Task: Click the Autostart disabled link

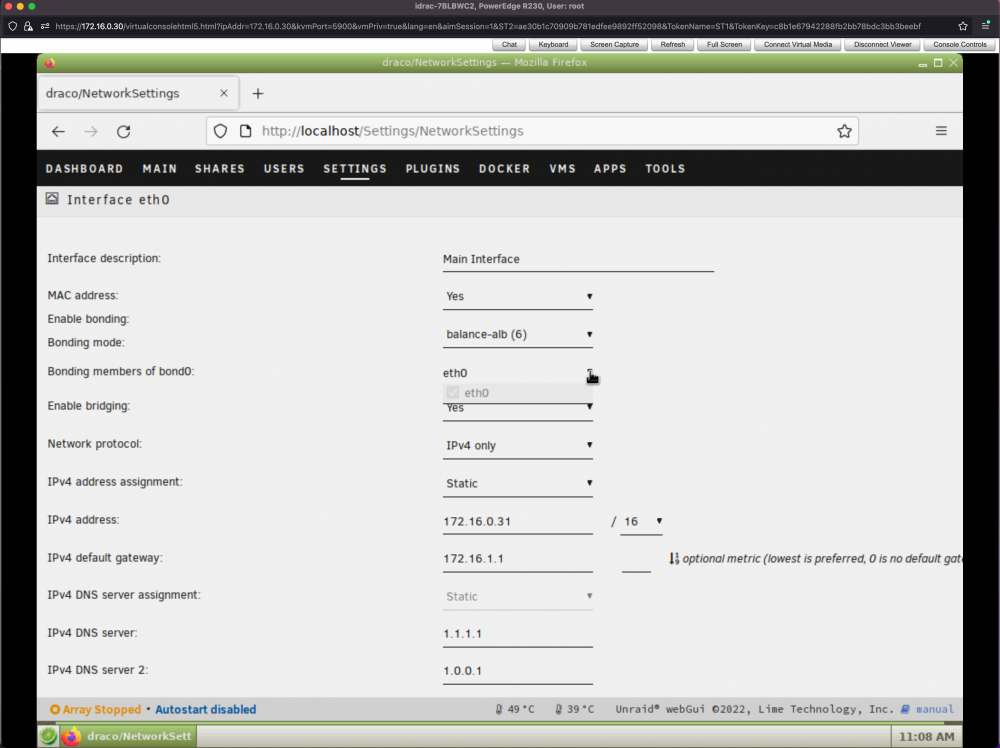Action: [x=205, y=709]
